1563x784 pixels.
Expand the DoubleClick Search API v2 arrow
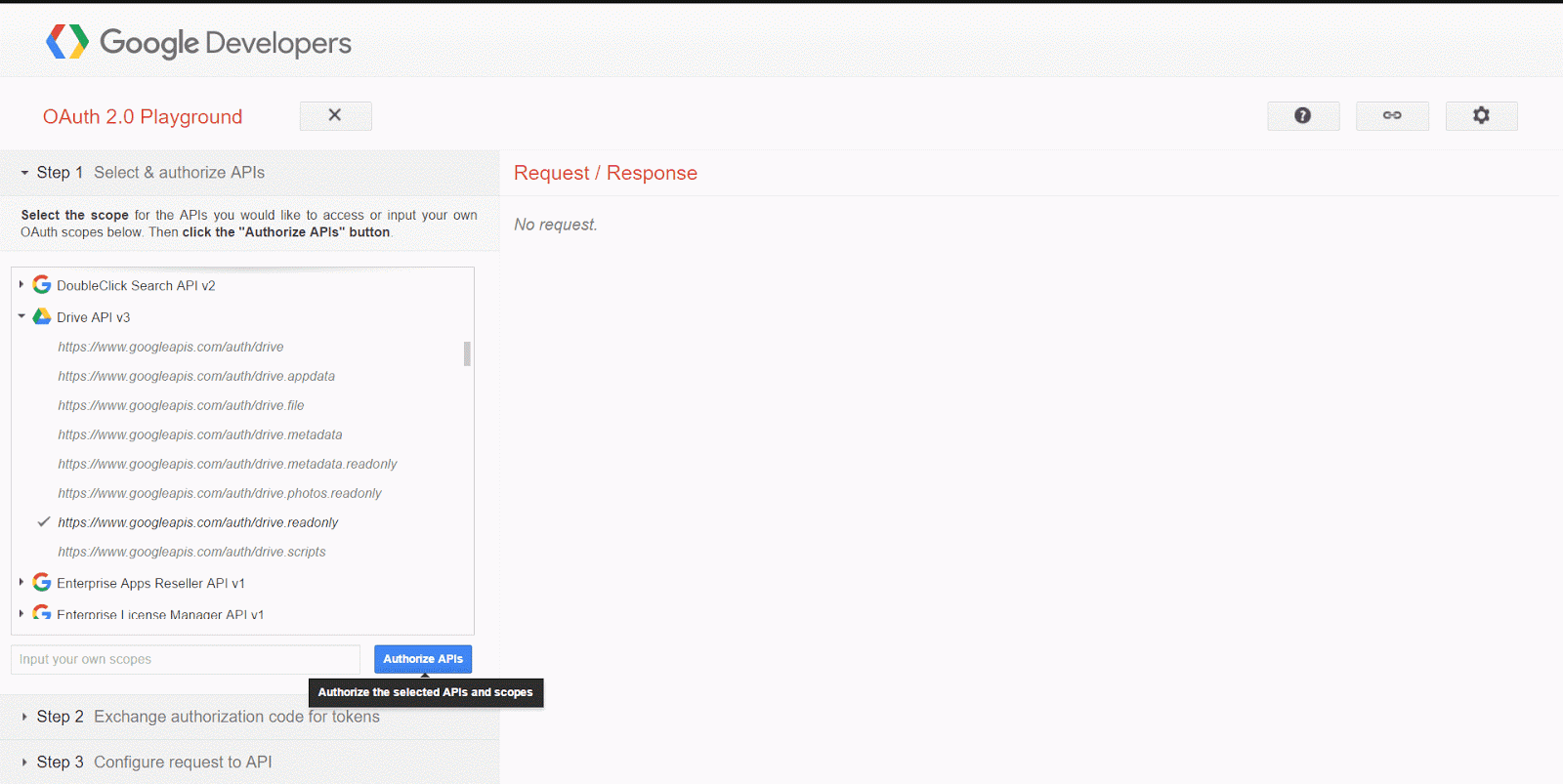point(21,284)
